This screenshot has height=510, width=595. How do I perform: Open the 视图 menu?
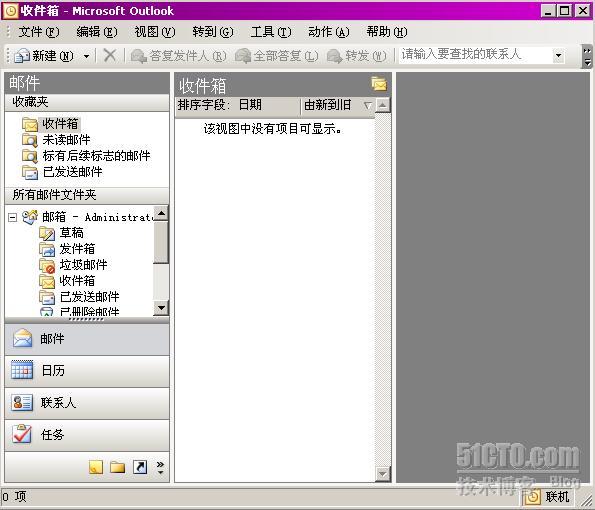pyautogui.click(x=155, y=32)
